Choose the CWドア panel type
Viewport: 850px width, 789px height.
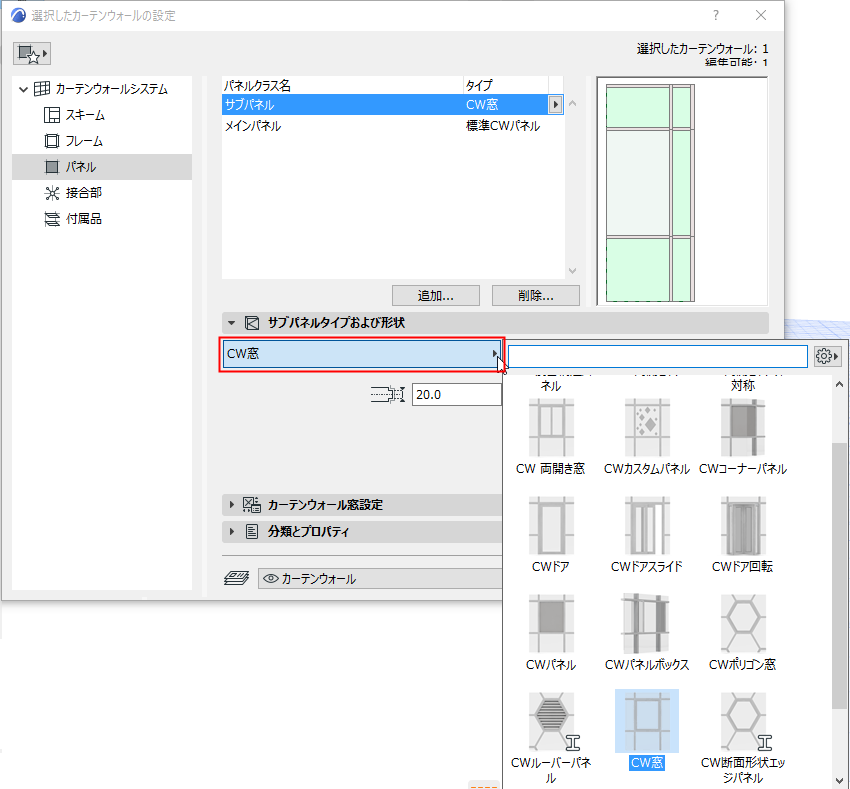pos(551,535)
